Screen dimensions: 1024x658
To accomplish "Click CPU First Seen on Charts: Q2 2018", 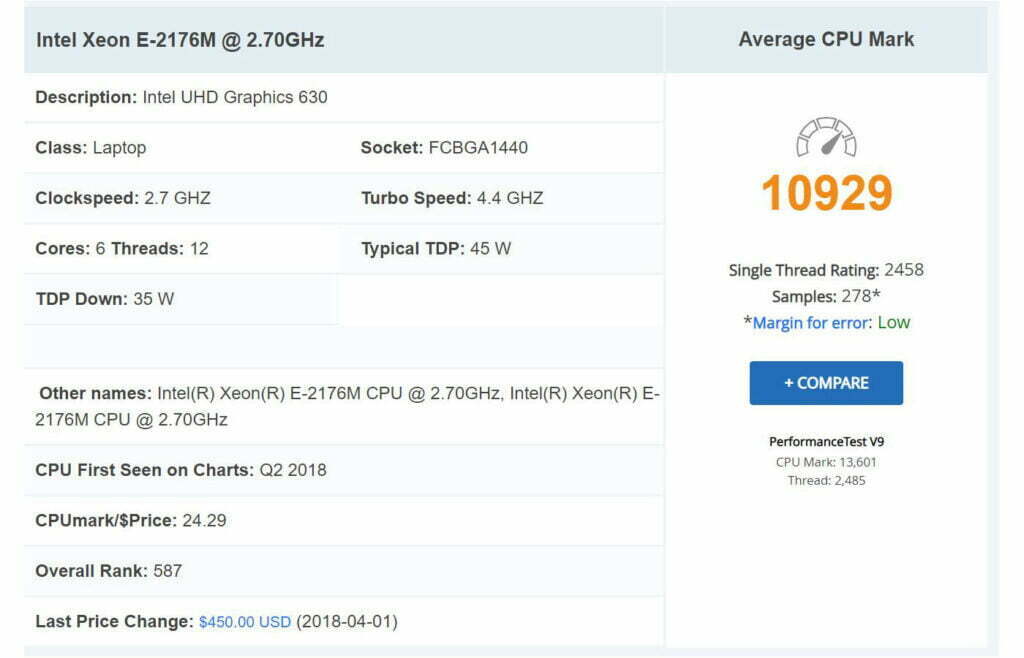I will coord(181,470).
